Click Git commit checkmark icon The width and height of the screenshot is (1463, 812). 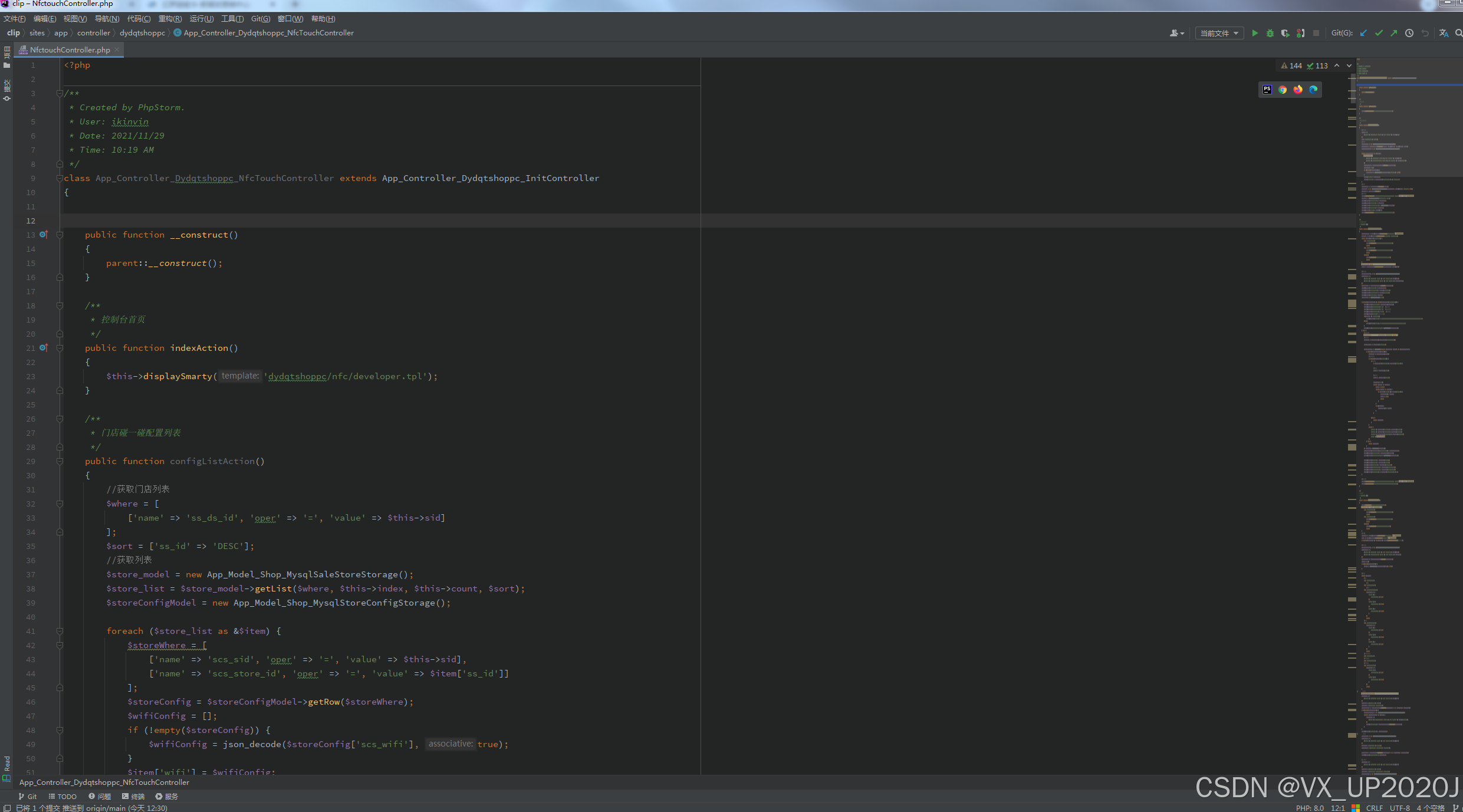1379,33
